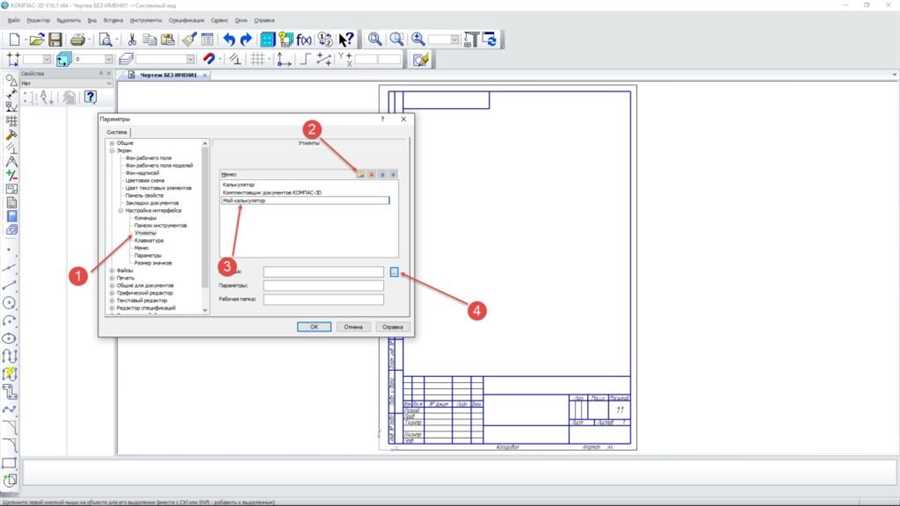Screen dimensions: 900x506
Task: Select the arc tool in left sidebar
Action: [9, 321]
